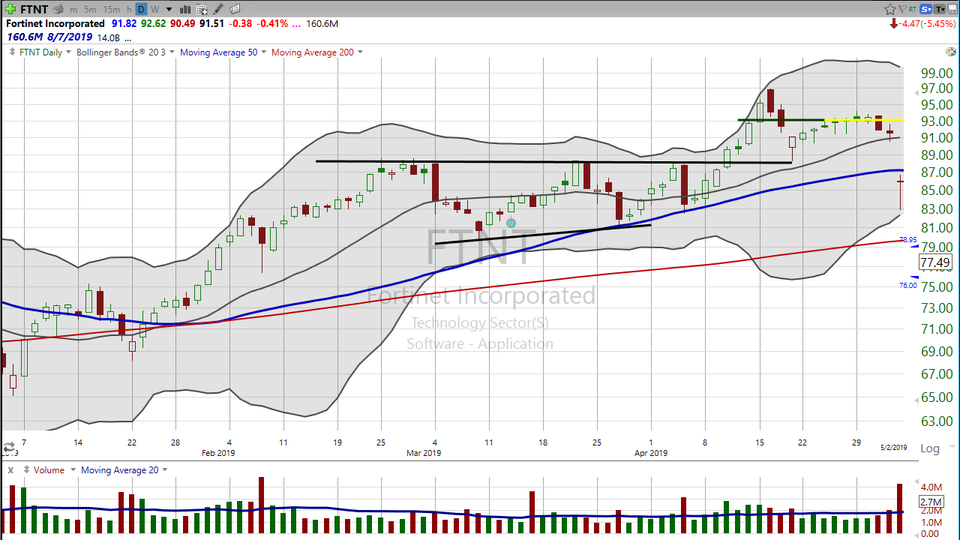Expand the Volume dropdown arrow
This screenshot has width=960, height=540.
tap(73, 470)
